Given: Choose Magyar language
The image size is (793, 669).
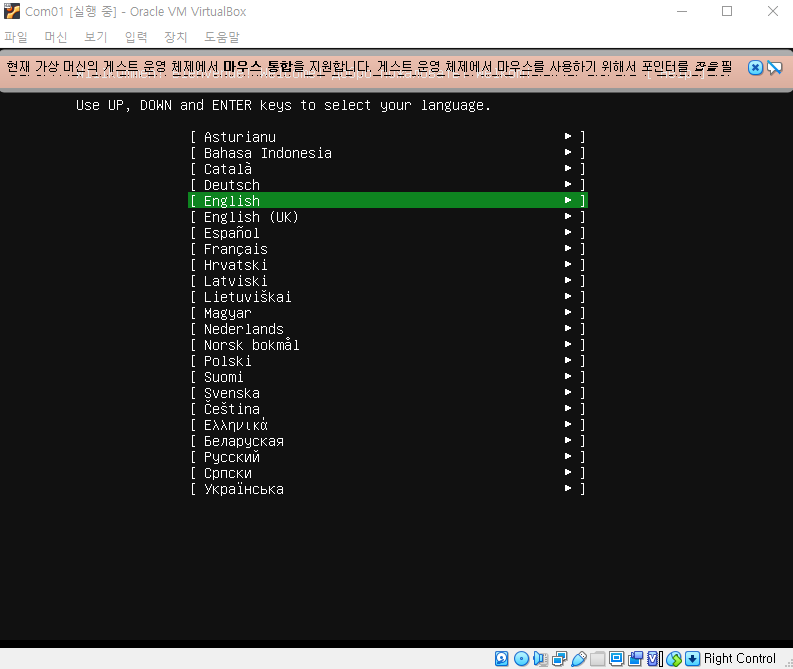Looking at the screenshot, I should tap(387, 313).
